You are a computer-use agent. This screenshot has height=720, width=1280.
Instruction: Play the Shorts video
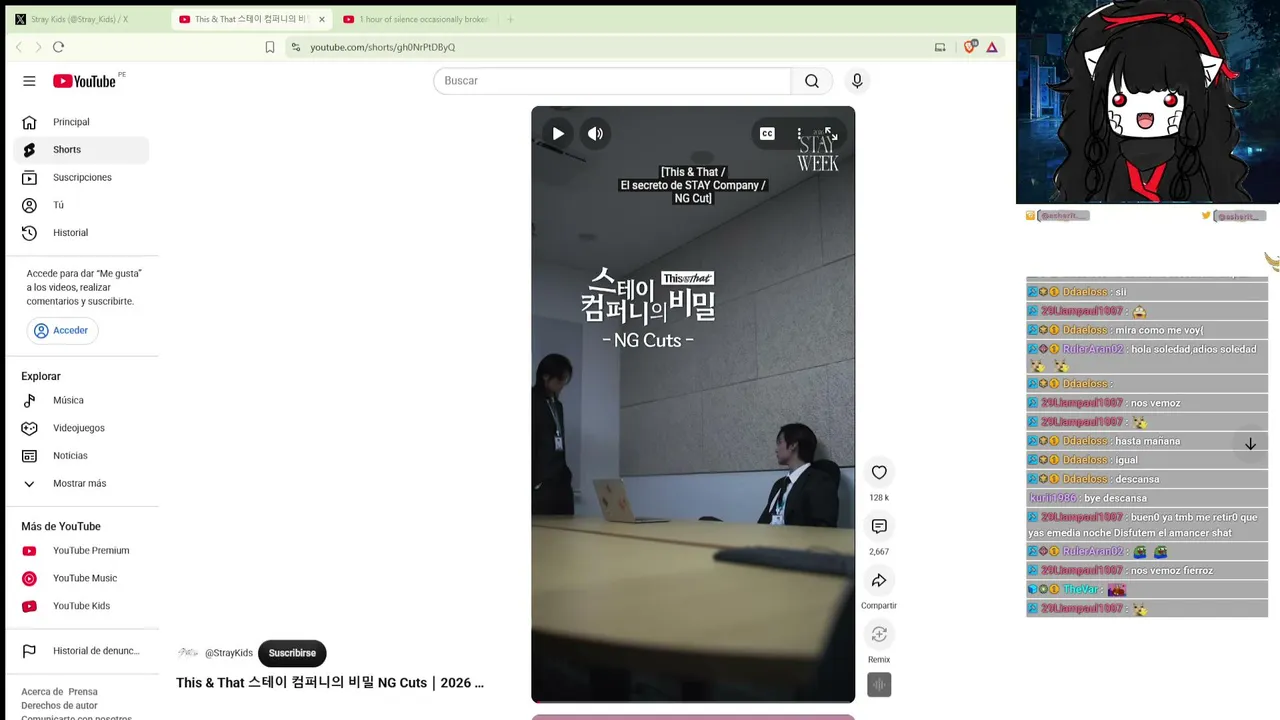[x=558, y=134]
